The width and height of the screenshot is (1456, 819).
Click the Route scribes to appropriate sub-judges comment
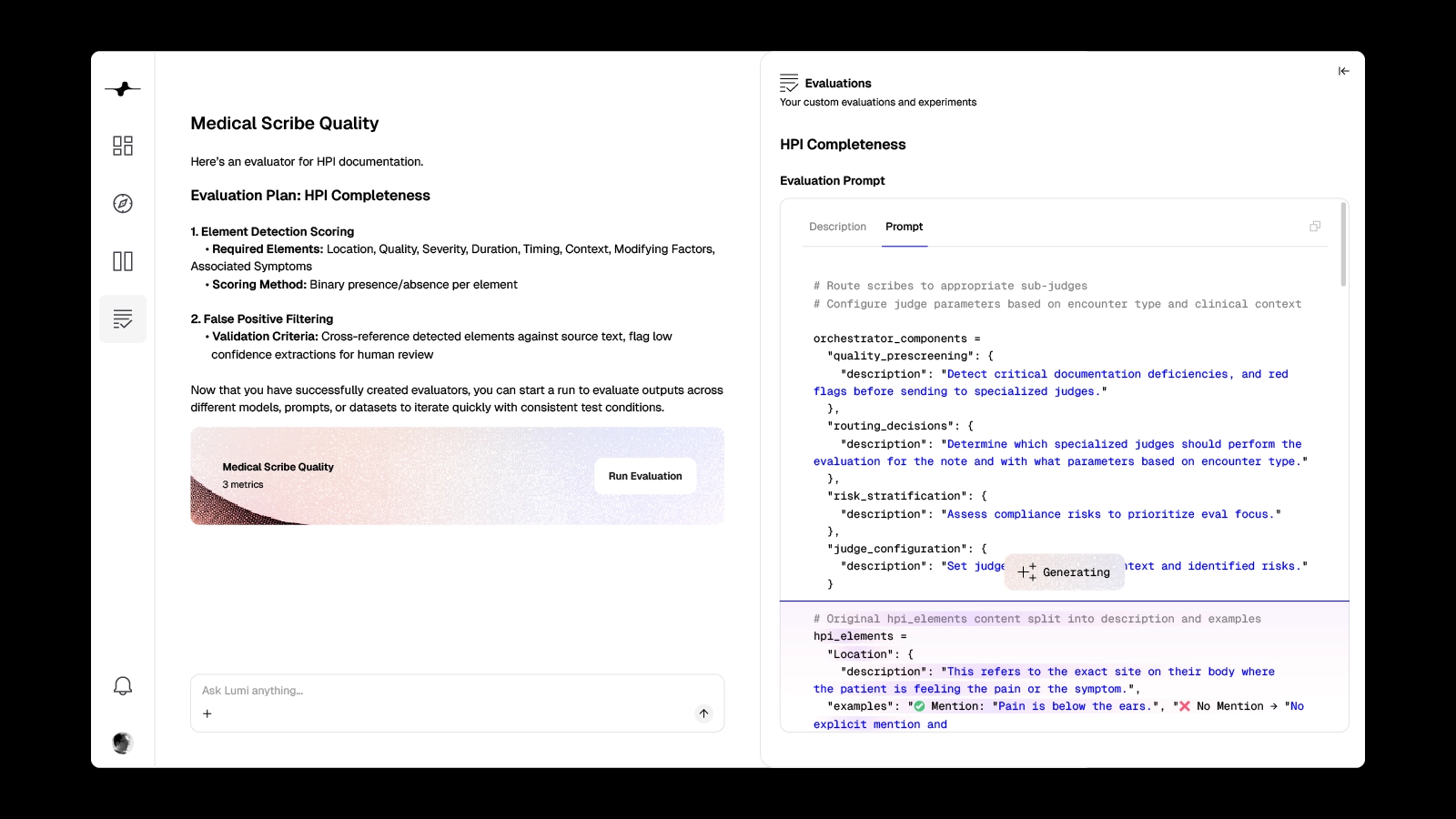[x=950, y=286]
